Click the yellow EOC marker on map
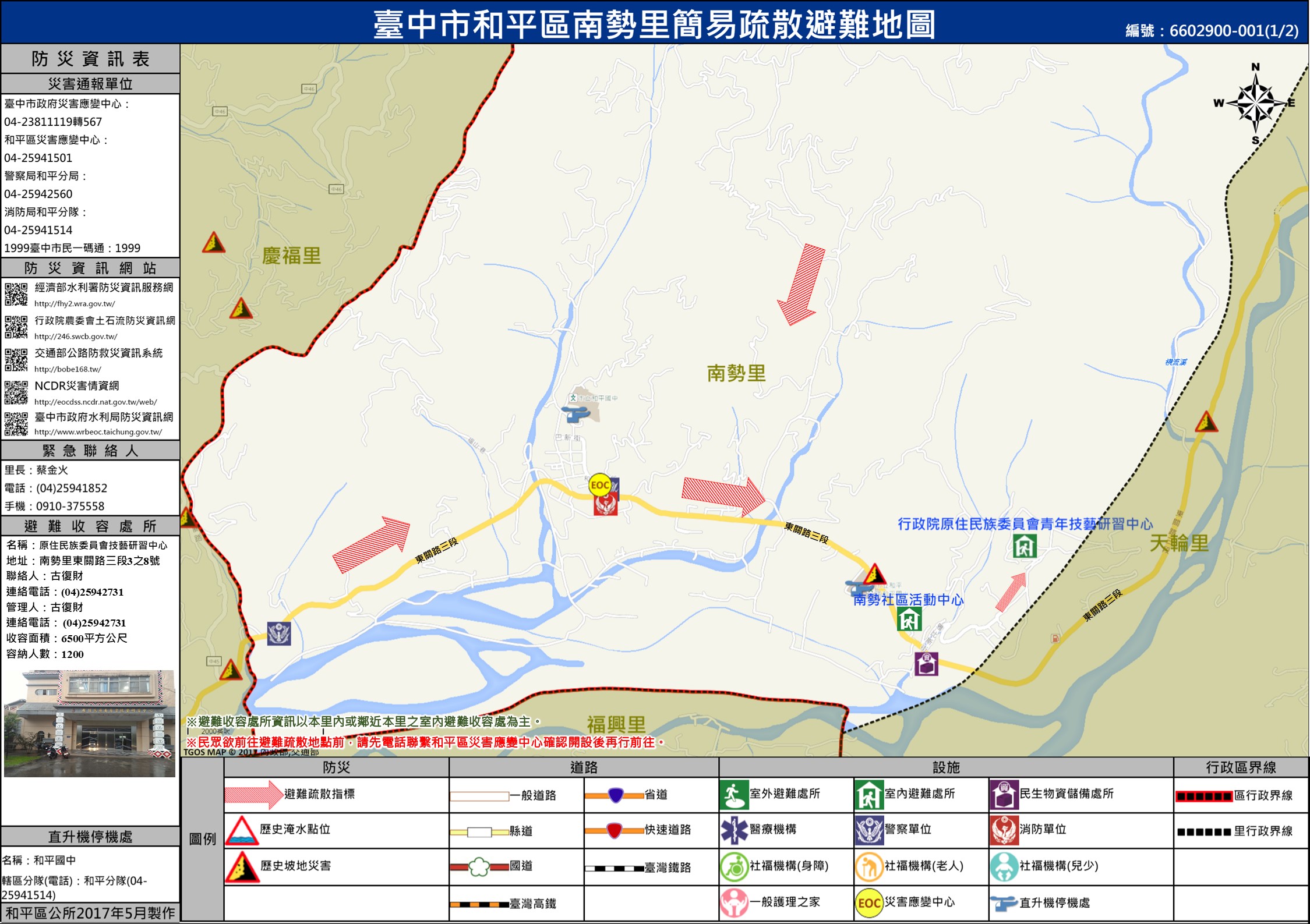The image size is (1310, 924). pyautogui.click(x=599, y=485)
